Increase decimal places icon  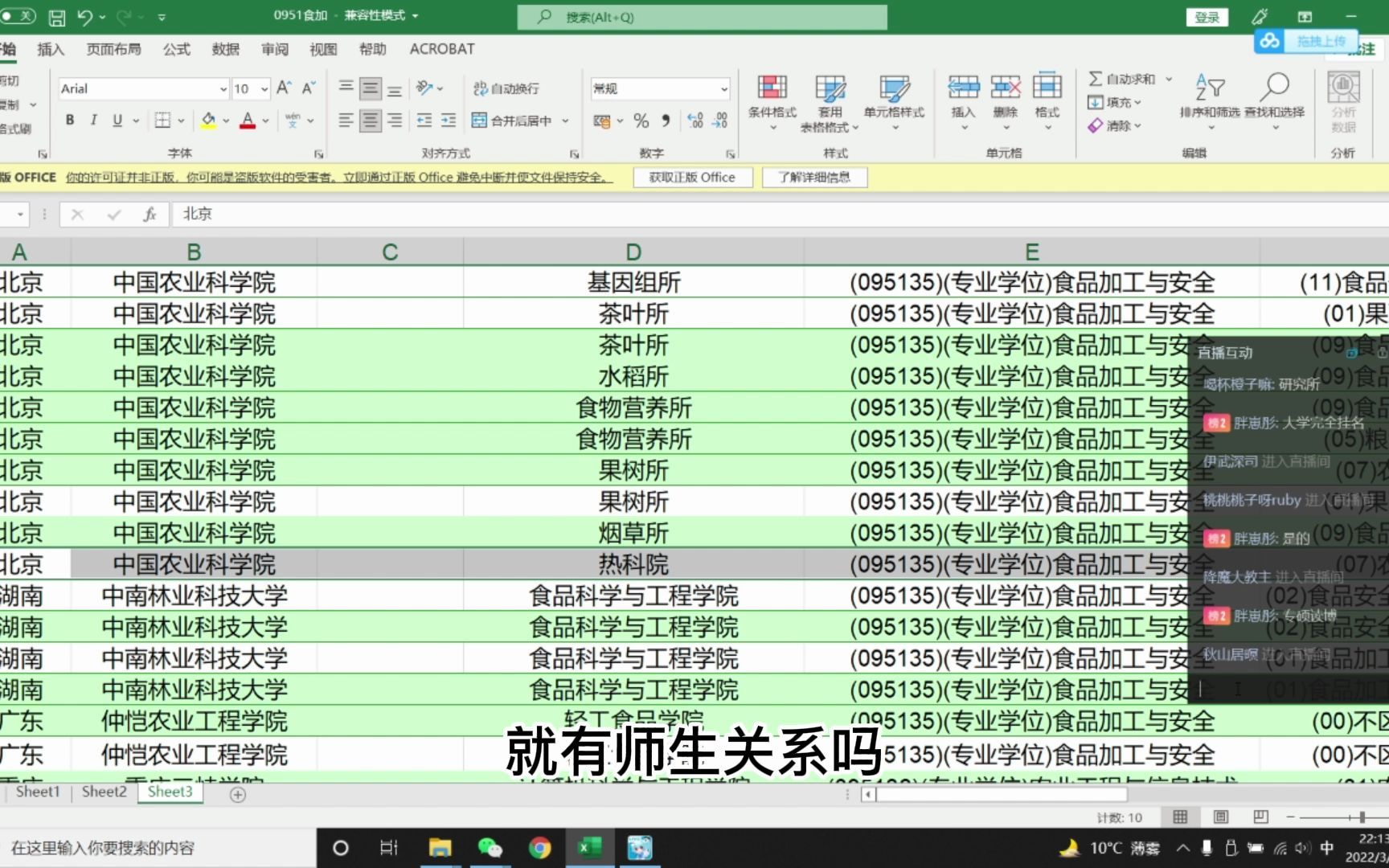(695, 121)
